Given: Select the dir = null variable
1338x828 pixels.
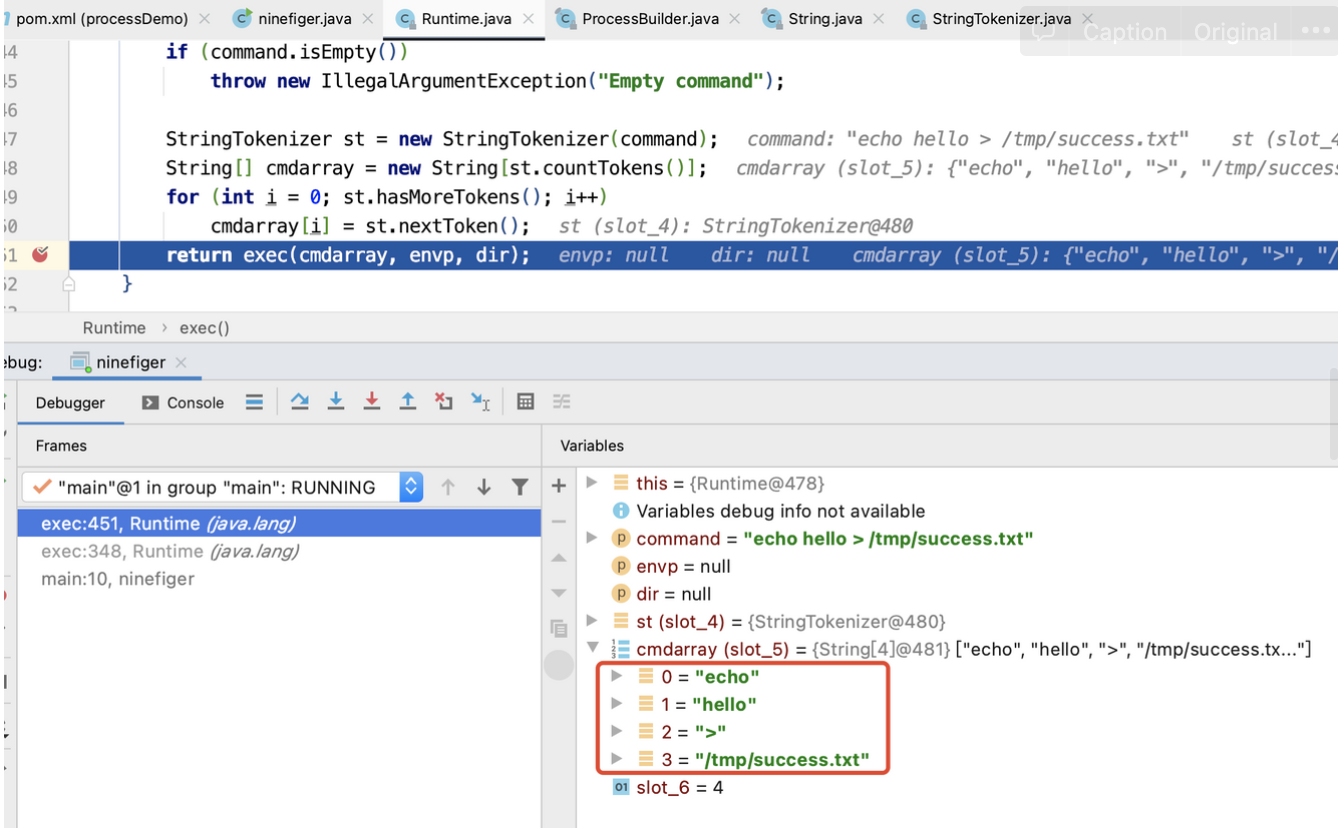Looking at the screenshot, I should (662, 594).
